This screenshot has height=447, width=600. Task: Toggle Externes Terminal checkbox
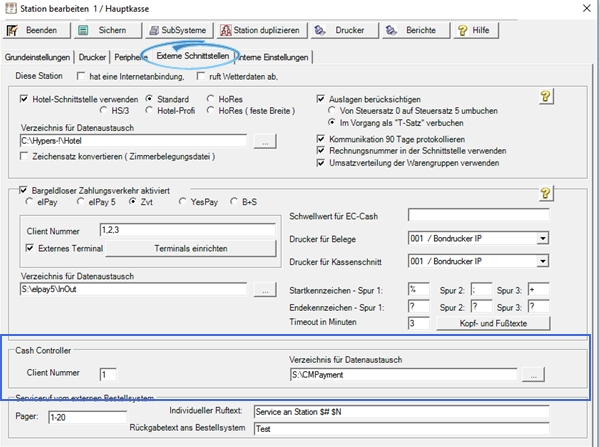tap(29, 248)
